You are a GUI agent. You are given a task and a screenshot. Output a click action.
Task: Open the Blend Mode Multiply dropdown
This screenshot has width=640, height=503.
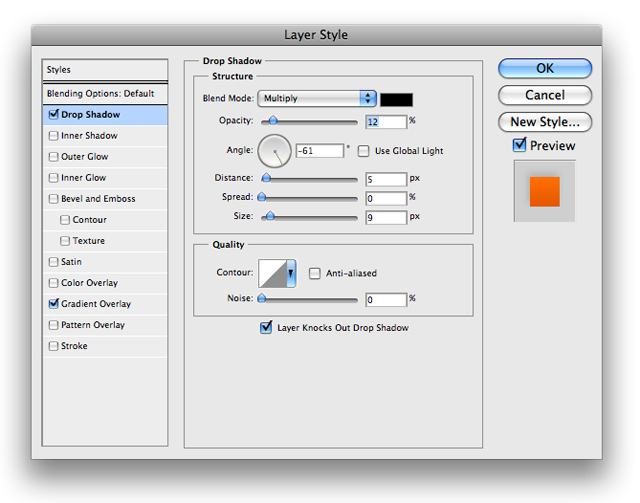317,98
